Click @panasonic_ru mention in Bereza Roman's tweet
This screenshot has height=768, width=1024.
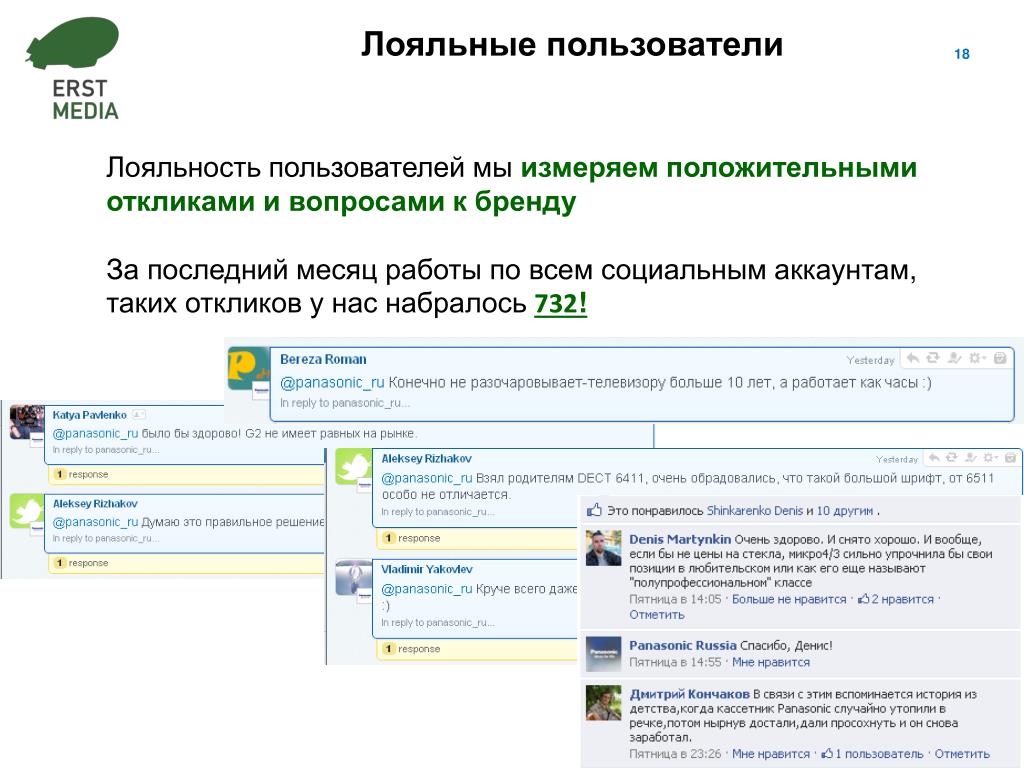[332, 383]
